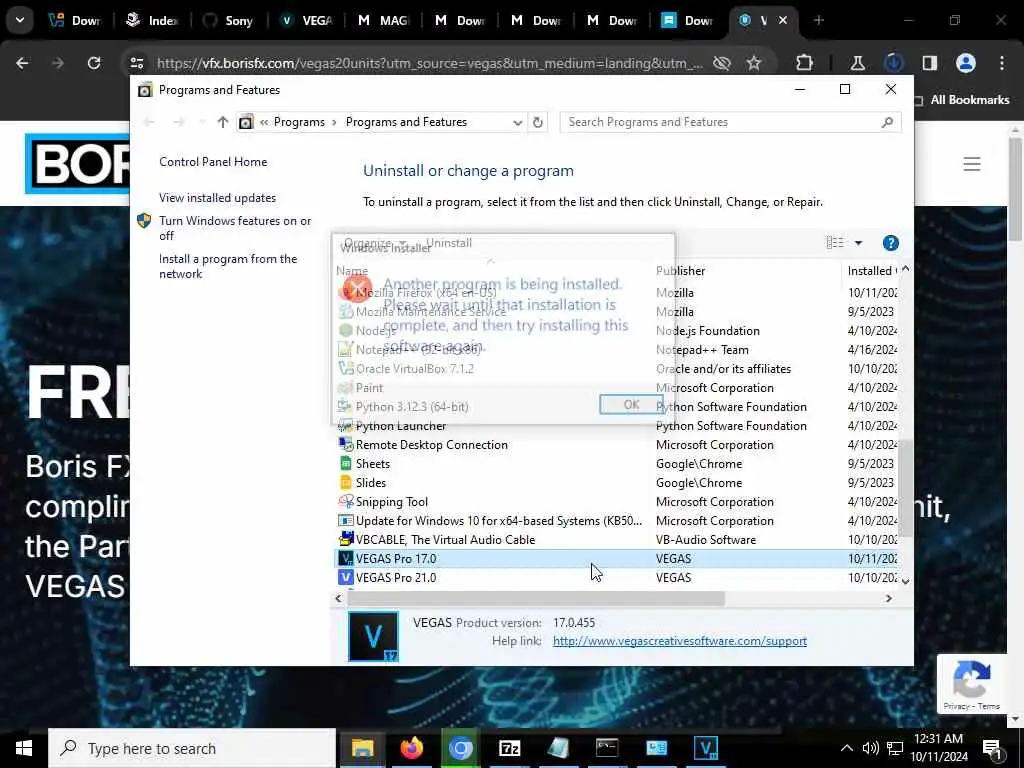Viewport: 1024px width, 768px height.
Task: Open the notification center icon
Action: (x=994, y=750)
